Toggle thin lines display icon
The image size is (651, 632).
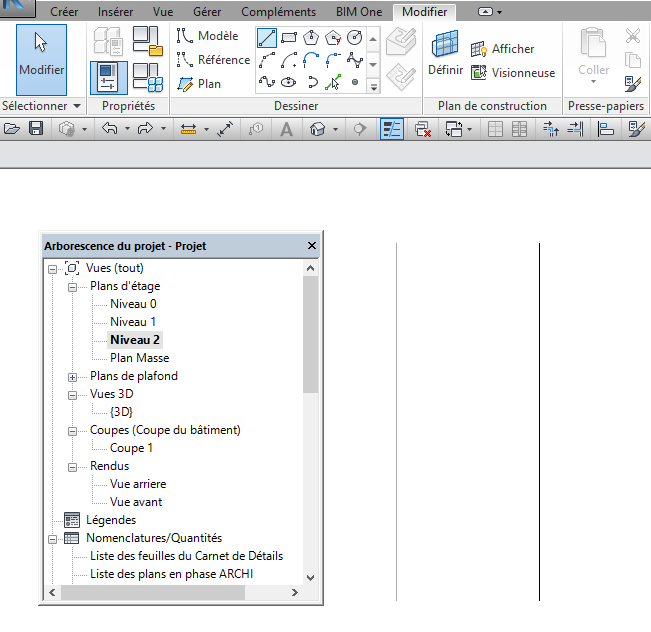[392, 129]
